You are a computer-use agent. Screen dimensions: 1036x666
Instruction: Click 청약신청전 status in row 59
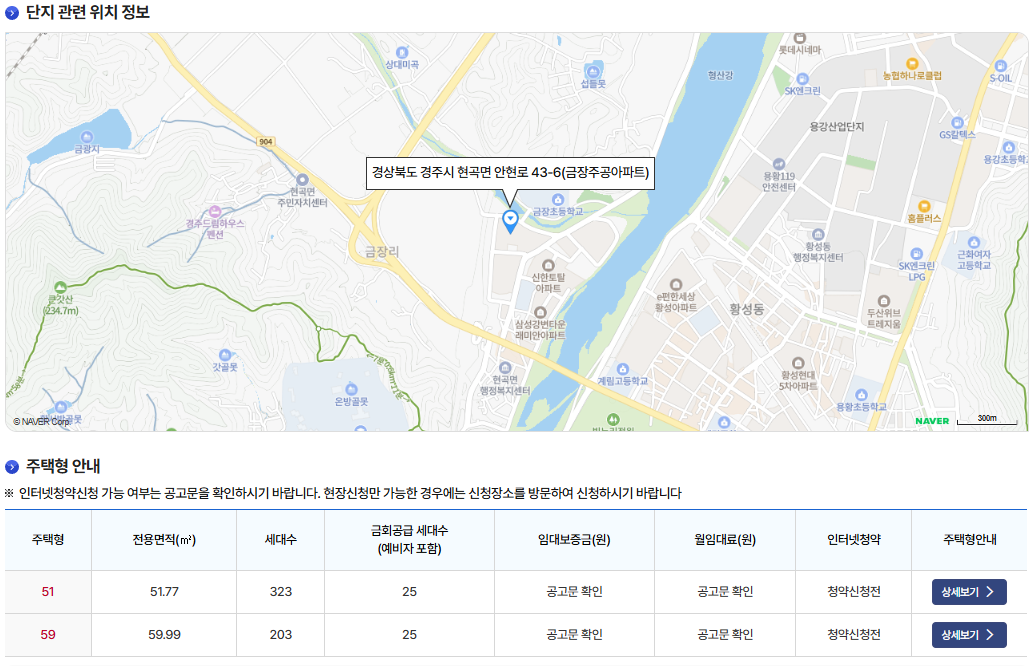pyautogui.click(x=854, y=635)
